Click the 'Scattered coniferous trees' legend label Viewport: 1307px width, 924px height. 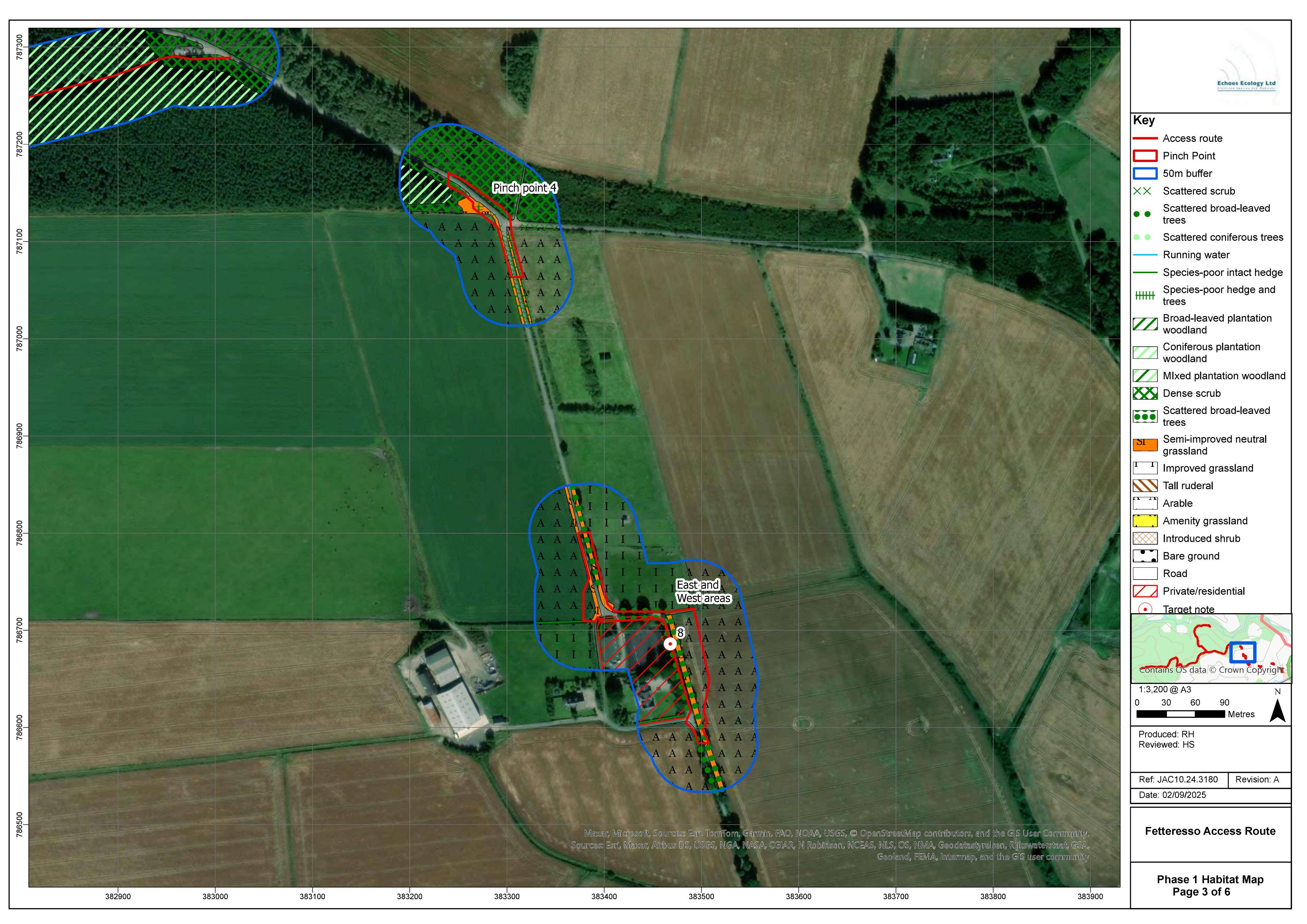coord(1223,237)
